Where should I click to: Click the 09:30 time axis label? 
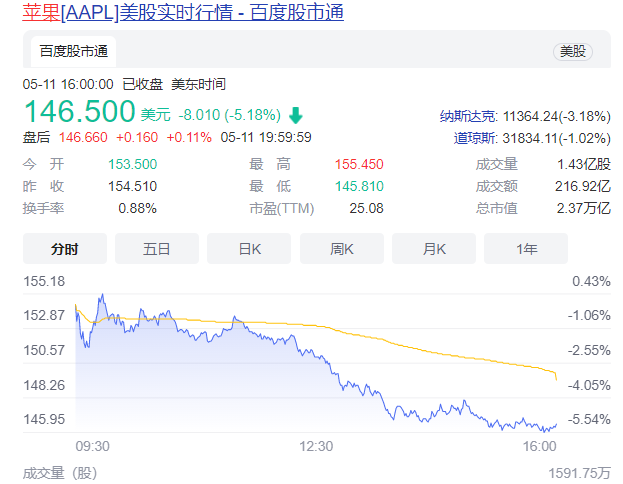point(93,446)
